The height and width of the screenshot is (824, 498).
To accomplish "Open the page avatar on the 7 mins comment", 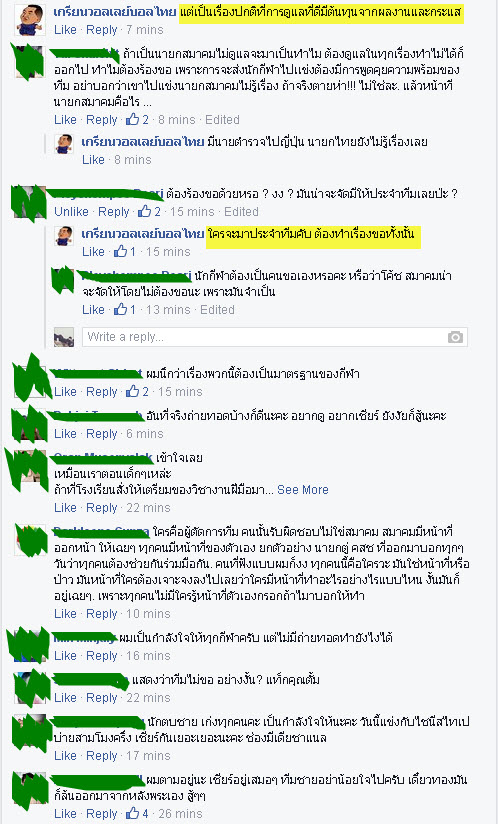I will (x=29, y=20).
